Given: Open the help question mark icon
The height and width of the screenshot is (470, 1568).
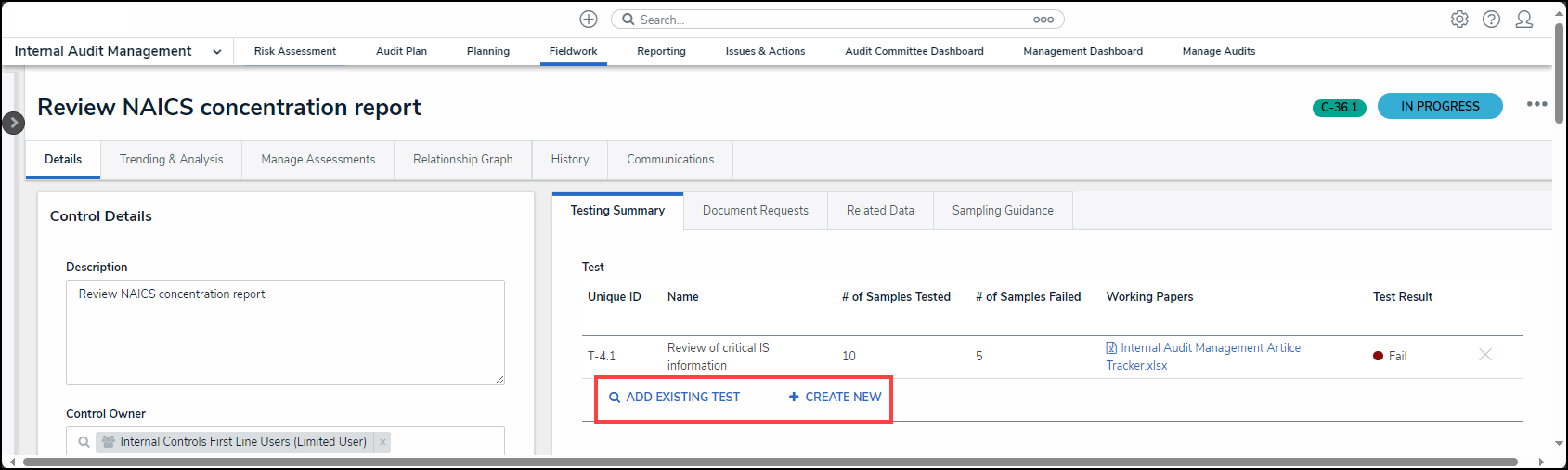Looking at the screenshot, I should (1491, 20).
